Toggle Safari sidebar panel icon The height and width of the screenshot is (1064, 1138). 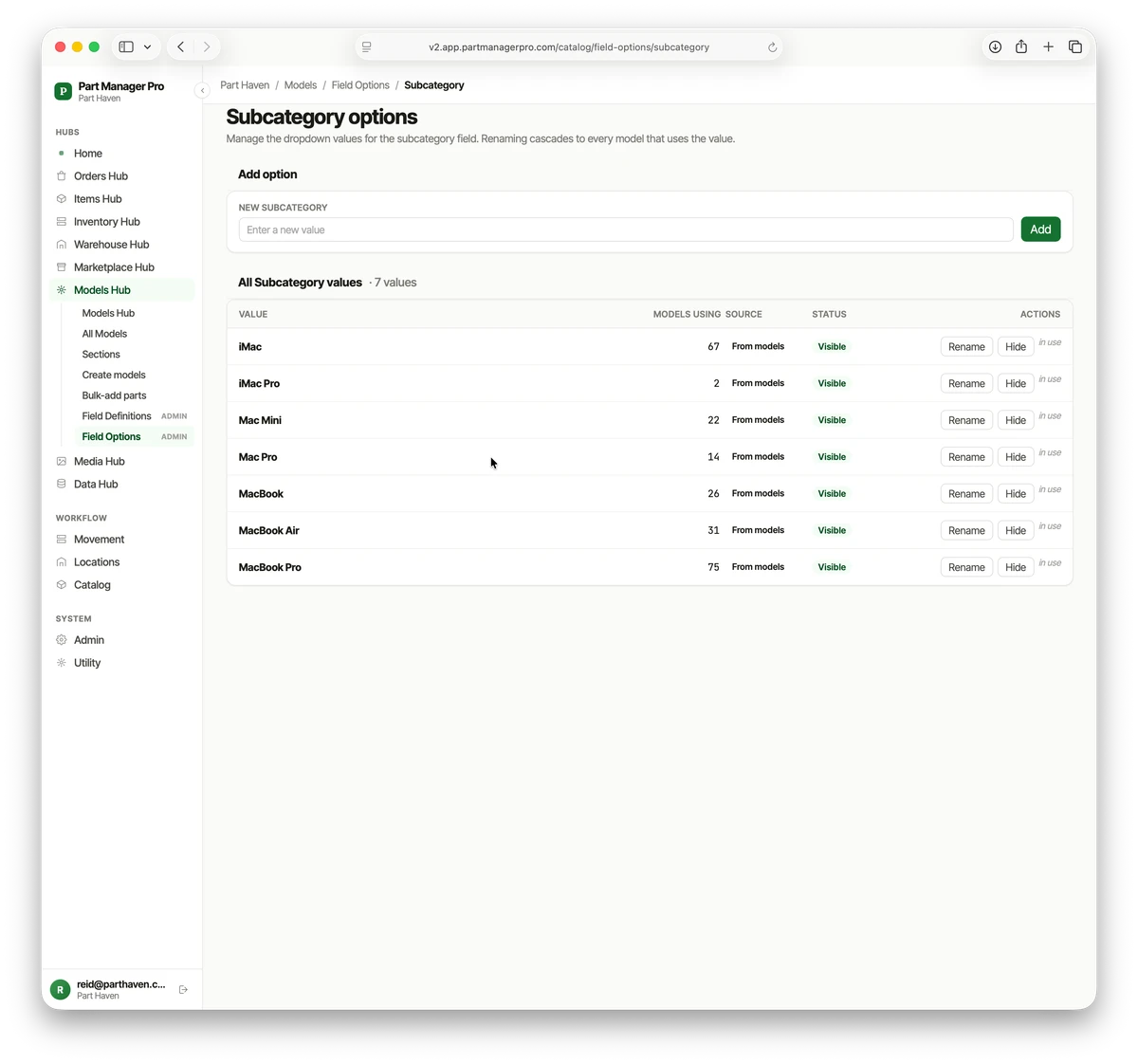tap(126, 46)
